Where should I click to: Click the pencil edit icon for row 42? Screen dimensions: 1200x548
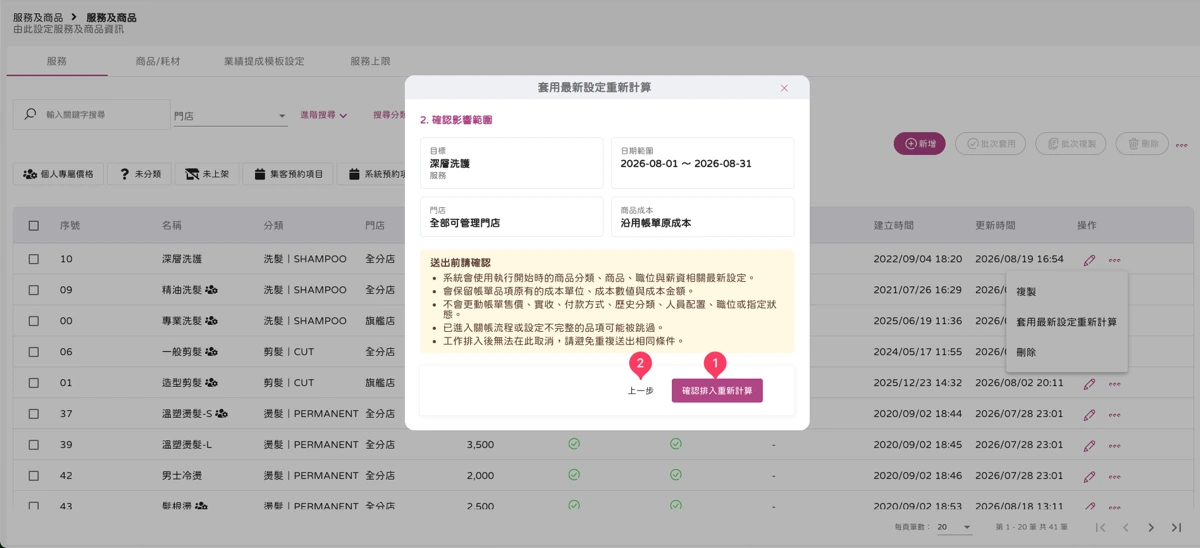[1089, 477]
